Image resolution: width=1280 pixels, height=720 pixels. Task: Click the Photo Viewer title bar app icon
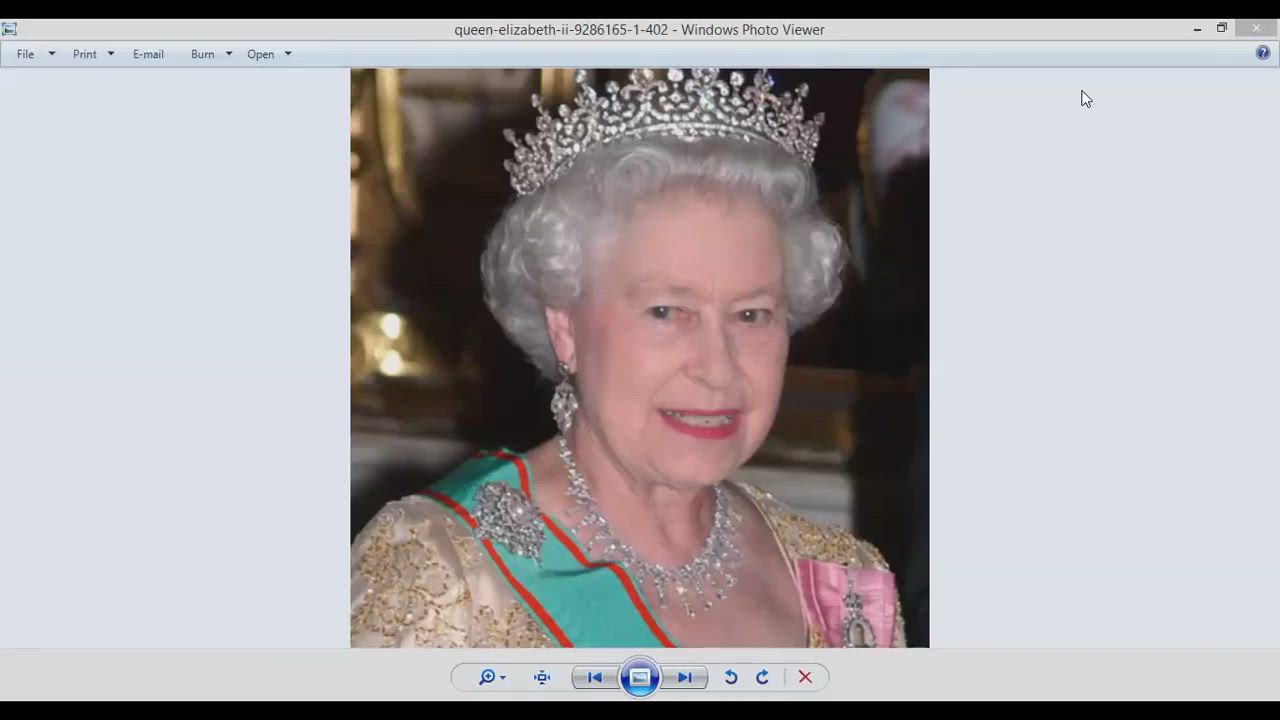10,29
